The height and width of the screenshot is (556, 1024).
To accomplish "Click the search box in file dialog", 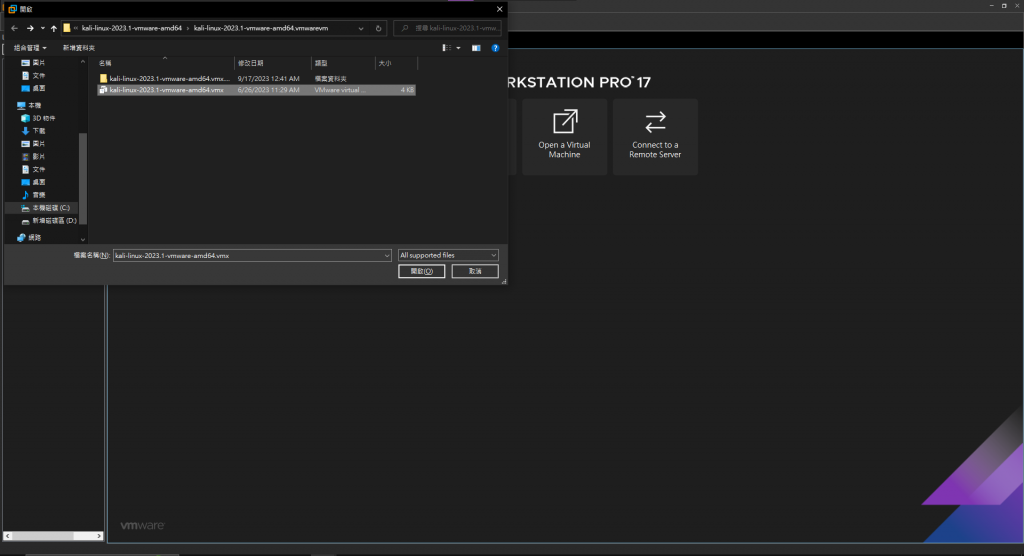I will pyautogui.click(x=448, y=28).
